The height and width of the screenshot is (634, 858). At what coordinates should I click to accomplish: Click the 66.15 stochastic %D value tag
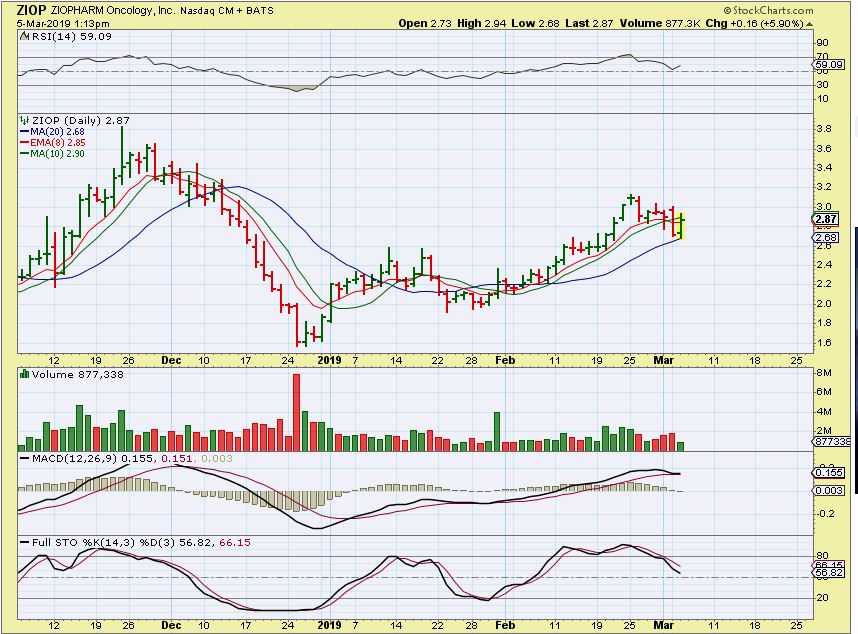[829, 565]
